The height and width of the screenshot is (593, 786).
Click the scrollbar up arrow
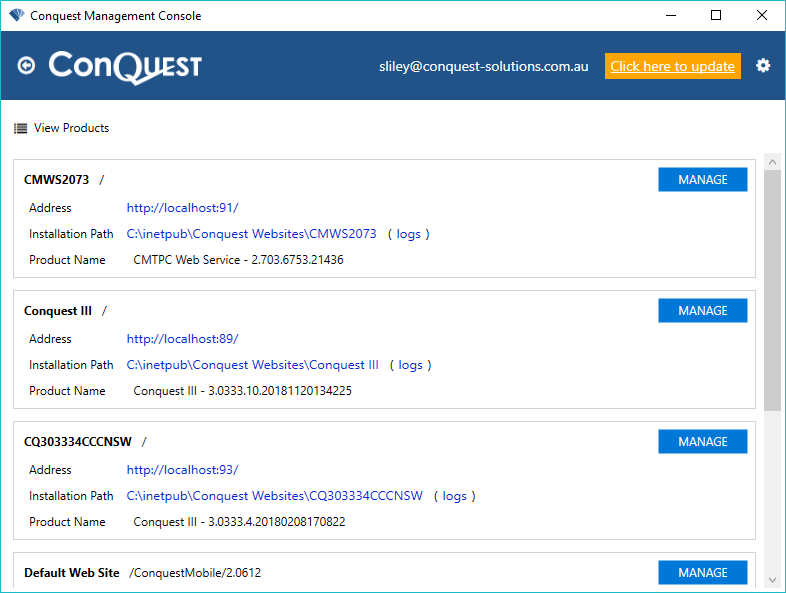pyautogui.click(x=772, y=161)
